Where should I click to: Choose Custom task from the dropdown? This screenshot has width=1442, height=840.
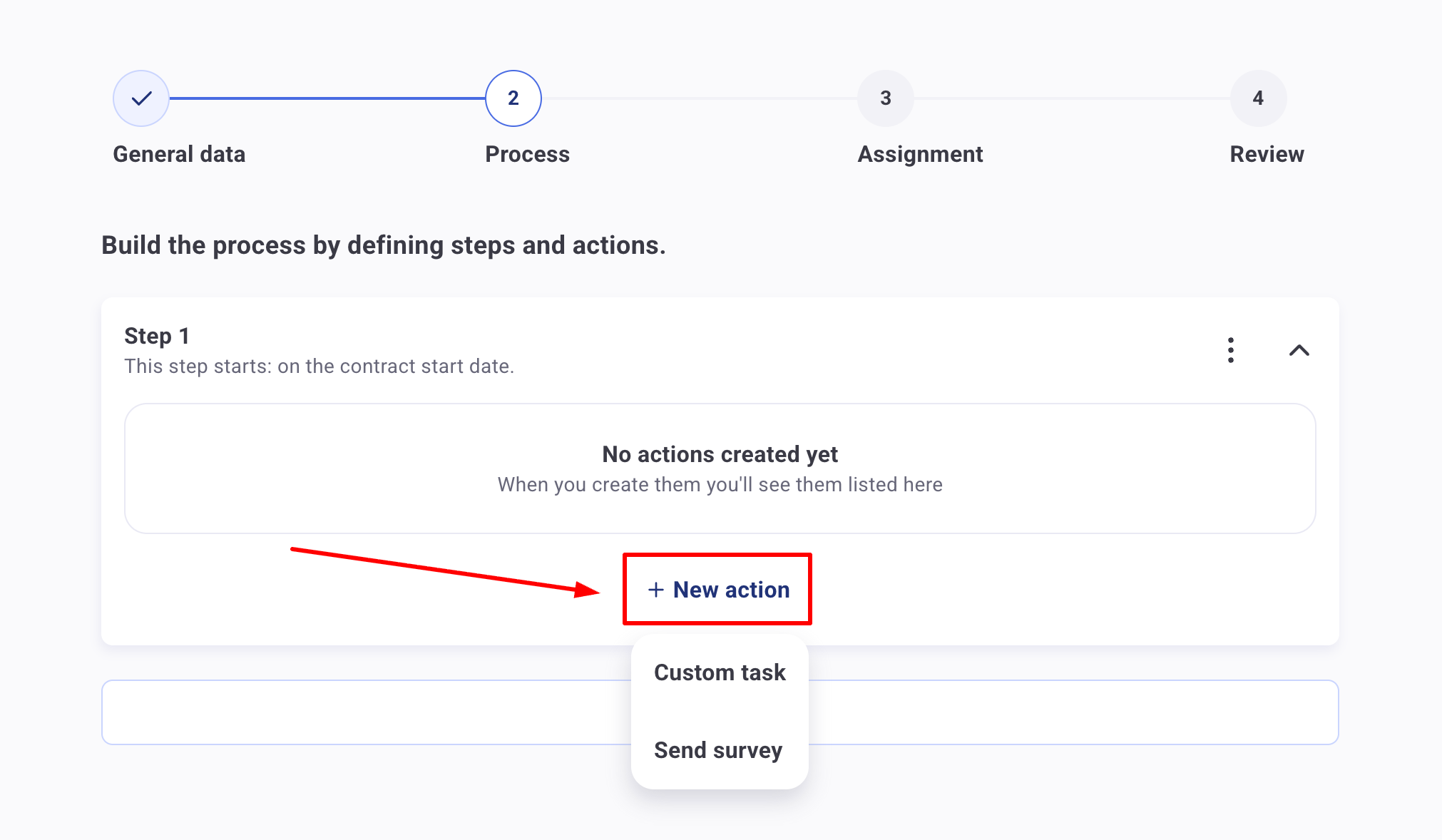click(720, 672)
